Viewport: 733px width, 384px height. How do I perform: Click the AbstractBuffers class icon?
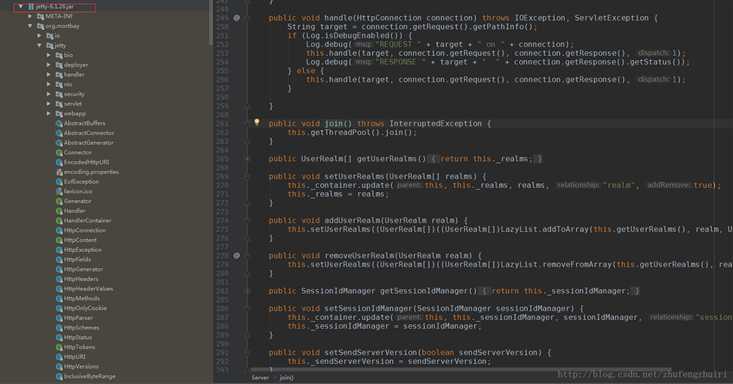[x=59, y=123]
